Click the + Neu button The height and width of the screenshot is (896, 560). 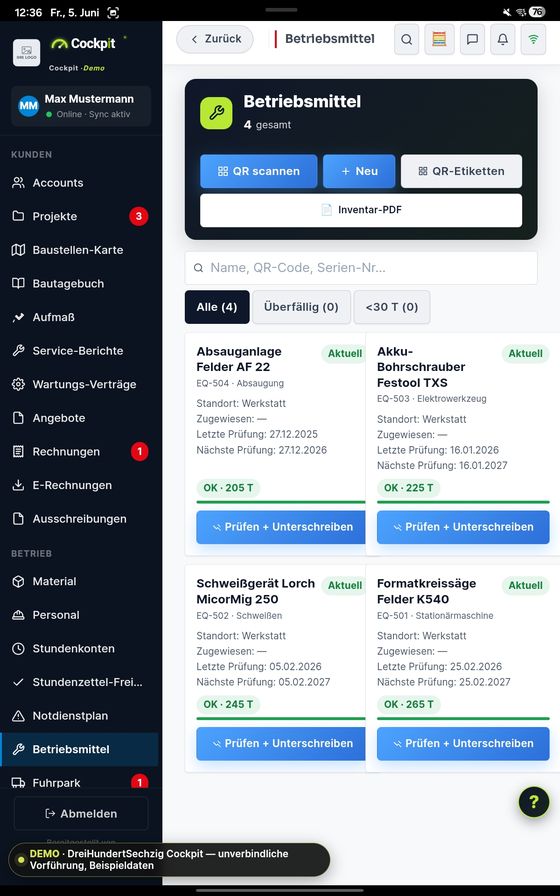pos(359,171)
